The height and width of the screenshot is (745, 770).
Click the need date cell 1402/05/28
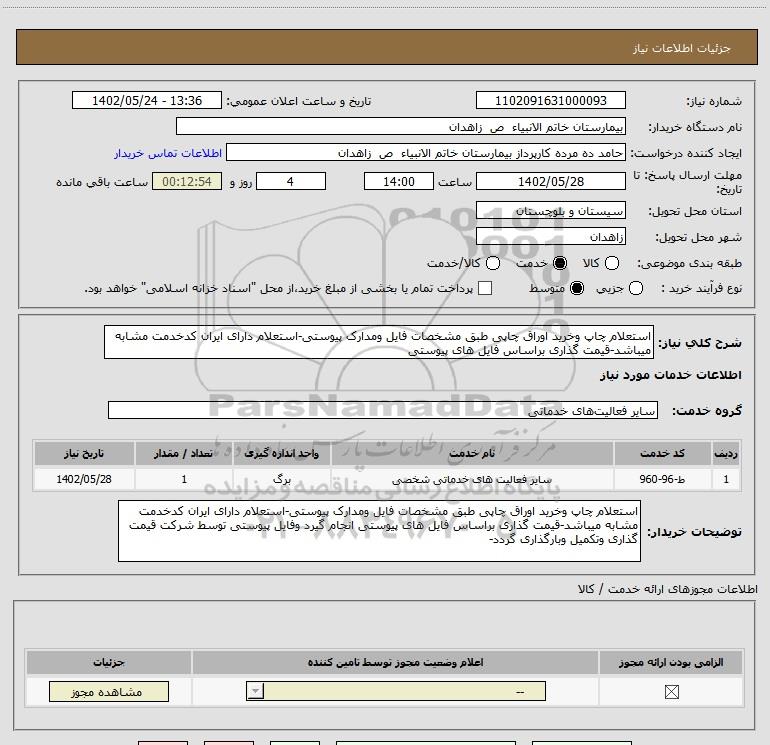84,479
